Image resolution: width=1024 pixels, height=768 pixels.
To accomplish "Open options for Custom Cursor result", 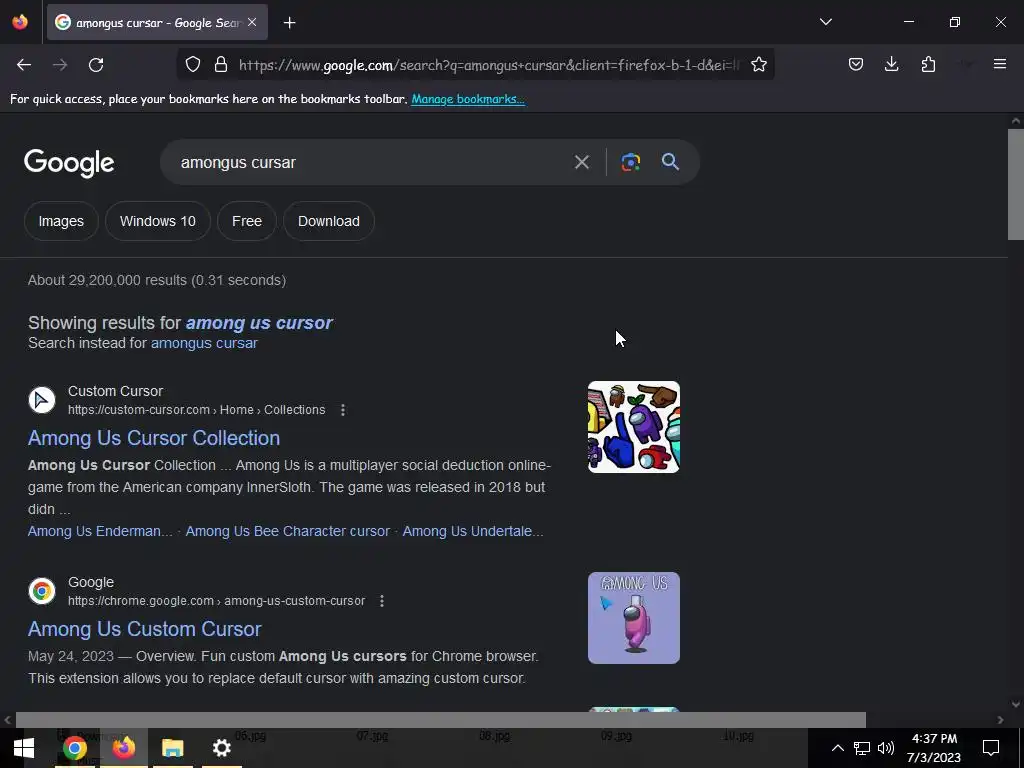I will [343, 410].
